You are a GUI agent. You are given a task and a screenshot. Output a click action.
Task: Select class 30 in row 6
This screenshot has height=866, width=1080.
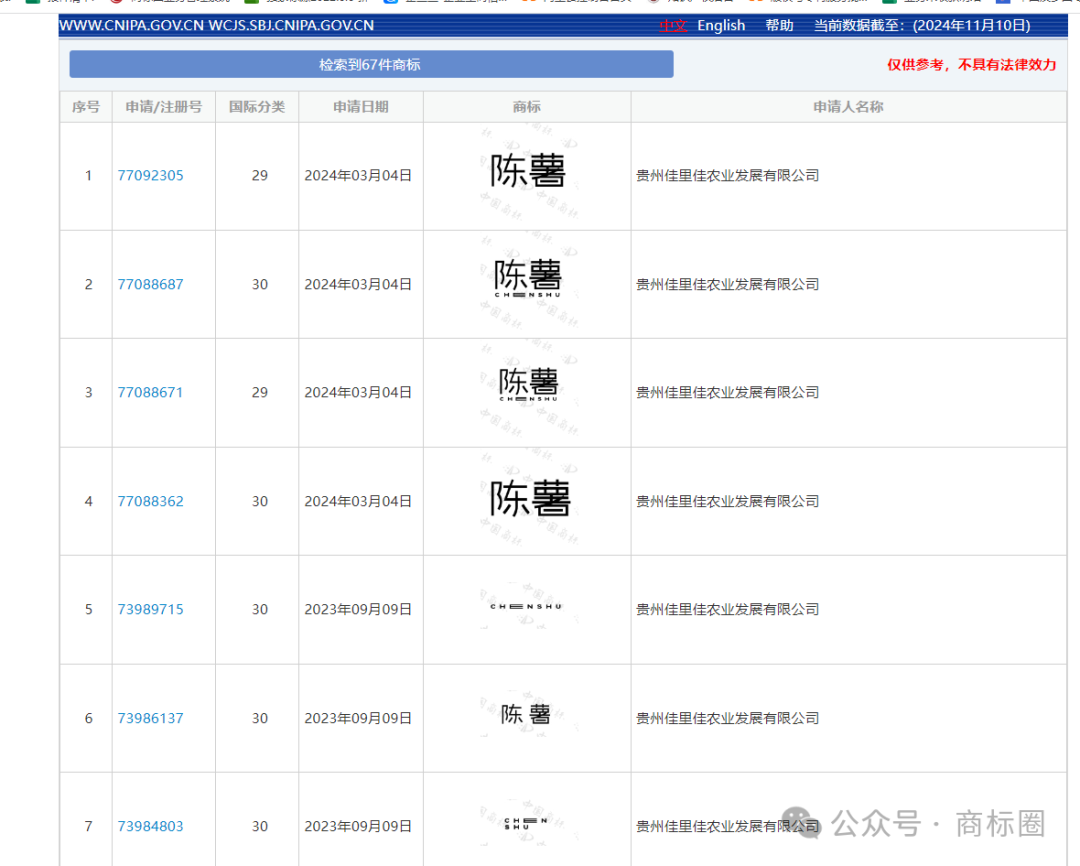(x=260, y=719)
